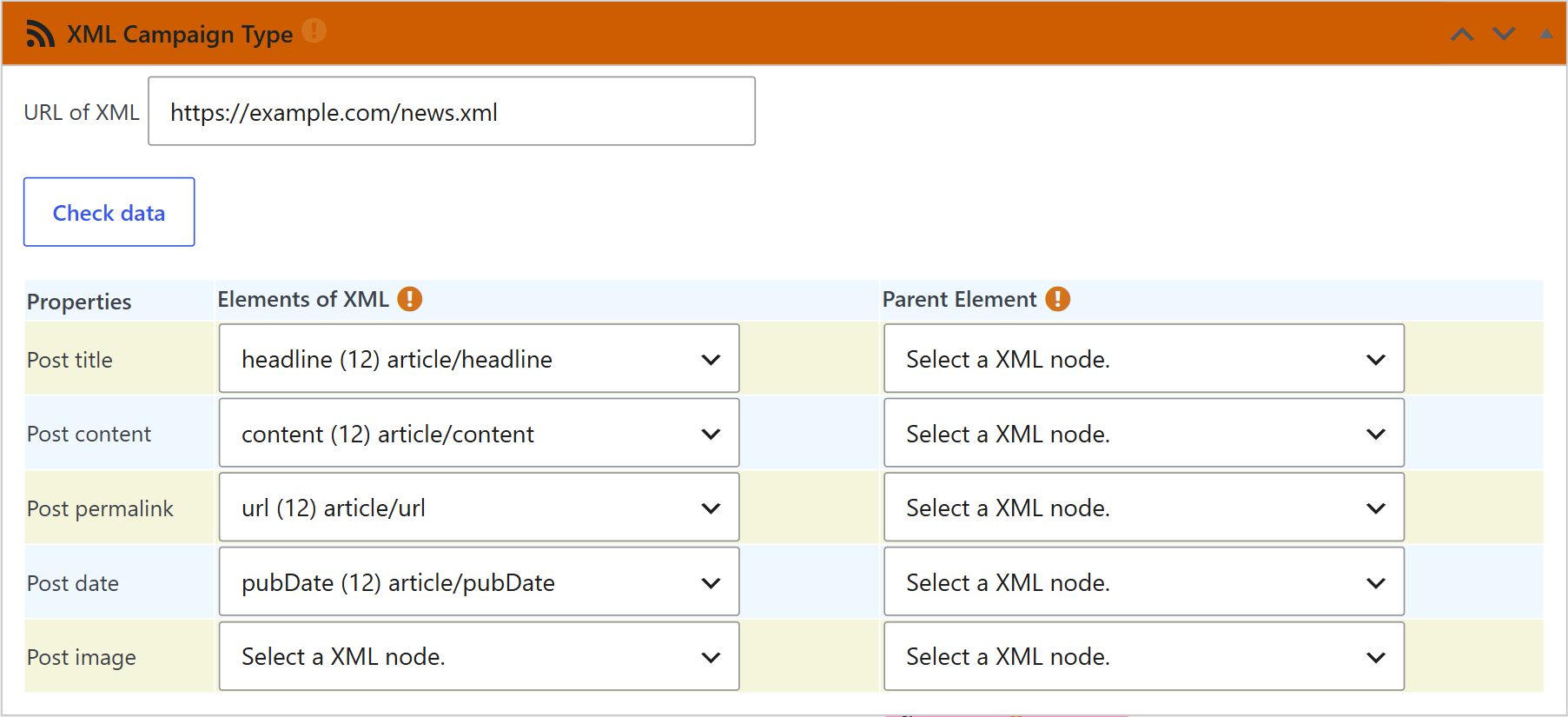Click the Post permalink row label
This screenshot has width=1568, height=717.
click(x=100, y=508)
